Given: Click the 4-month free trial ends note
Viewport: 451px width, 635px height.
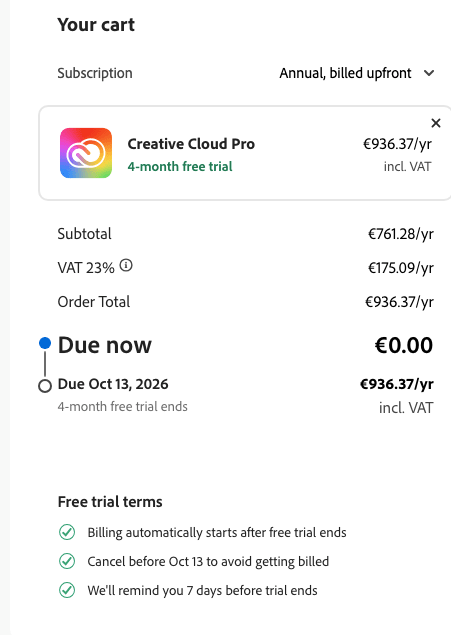Looking at the screenshot, I should tap(123, 406).
